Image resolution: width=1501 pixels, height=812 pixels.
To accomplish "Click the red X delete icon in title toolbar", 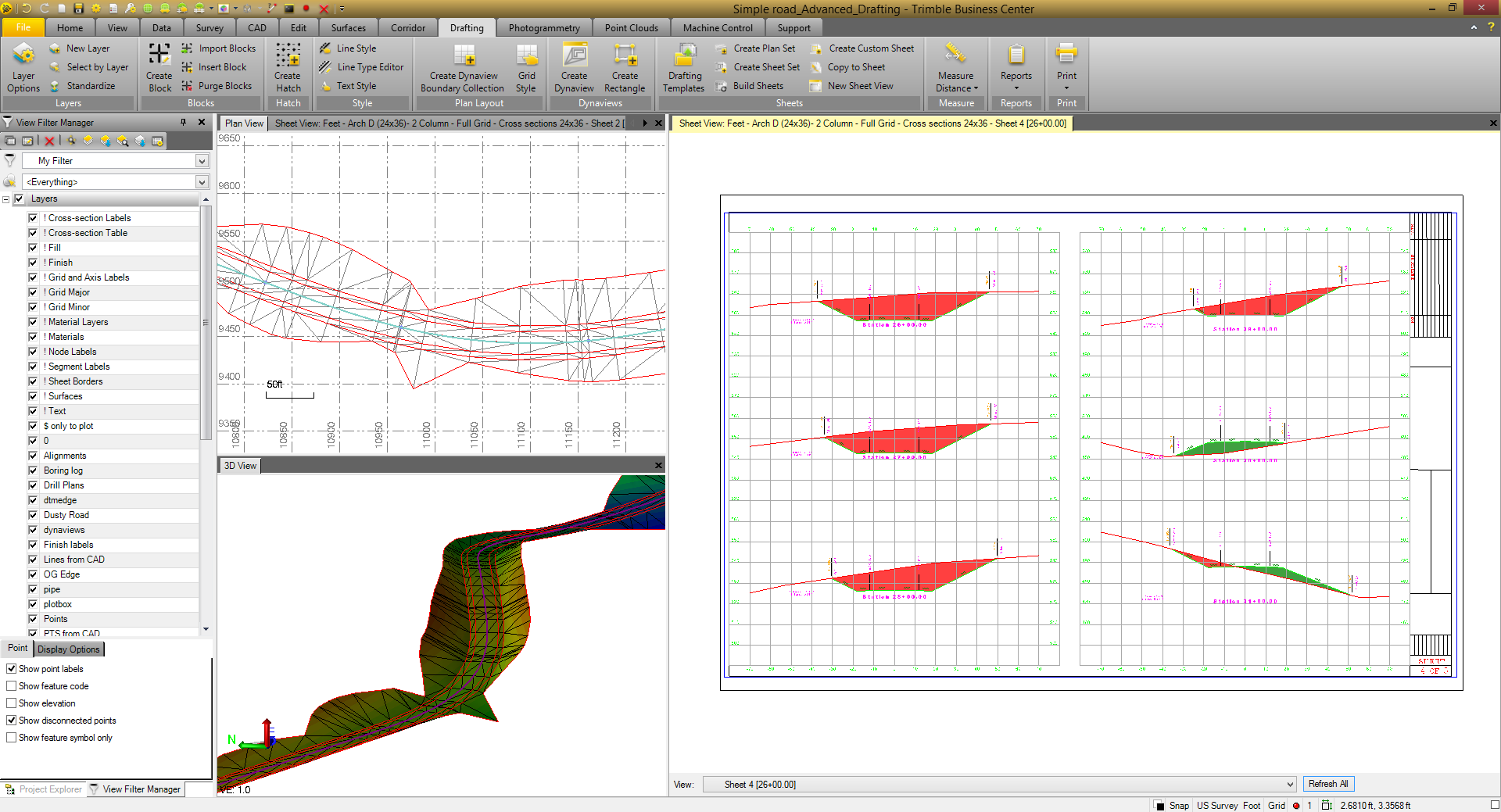I will click(x=324, y=9).
